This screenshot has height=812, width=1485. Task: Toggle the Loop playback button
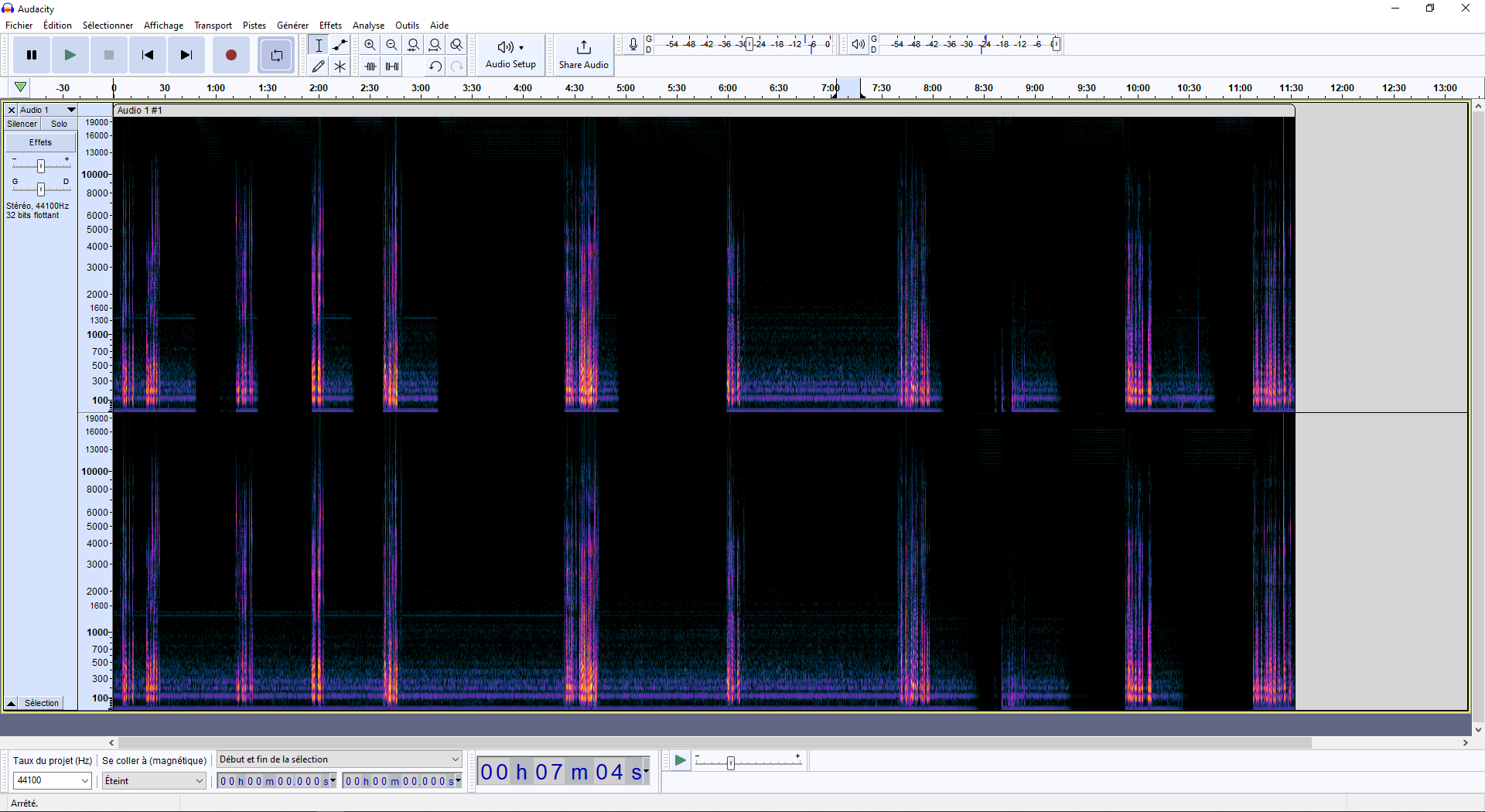click(x=276, y=55)
